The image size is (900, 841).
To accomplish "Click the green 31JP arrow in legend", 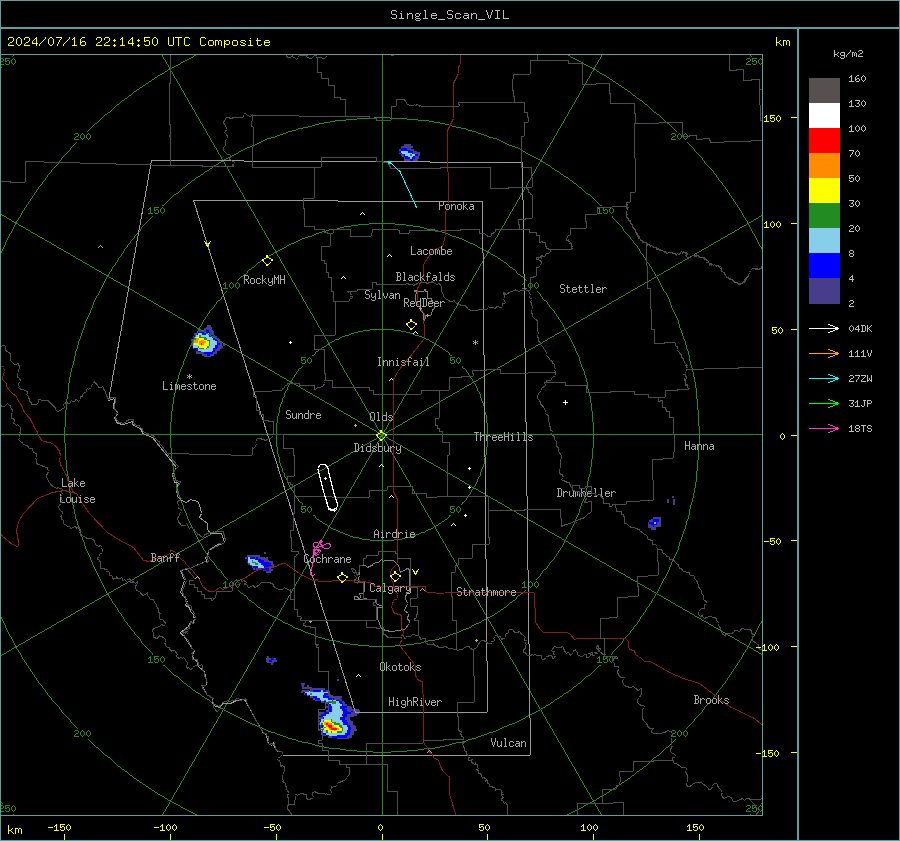I will point(824,404).
